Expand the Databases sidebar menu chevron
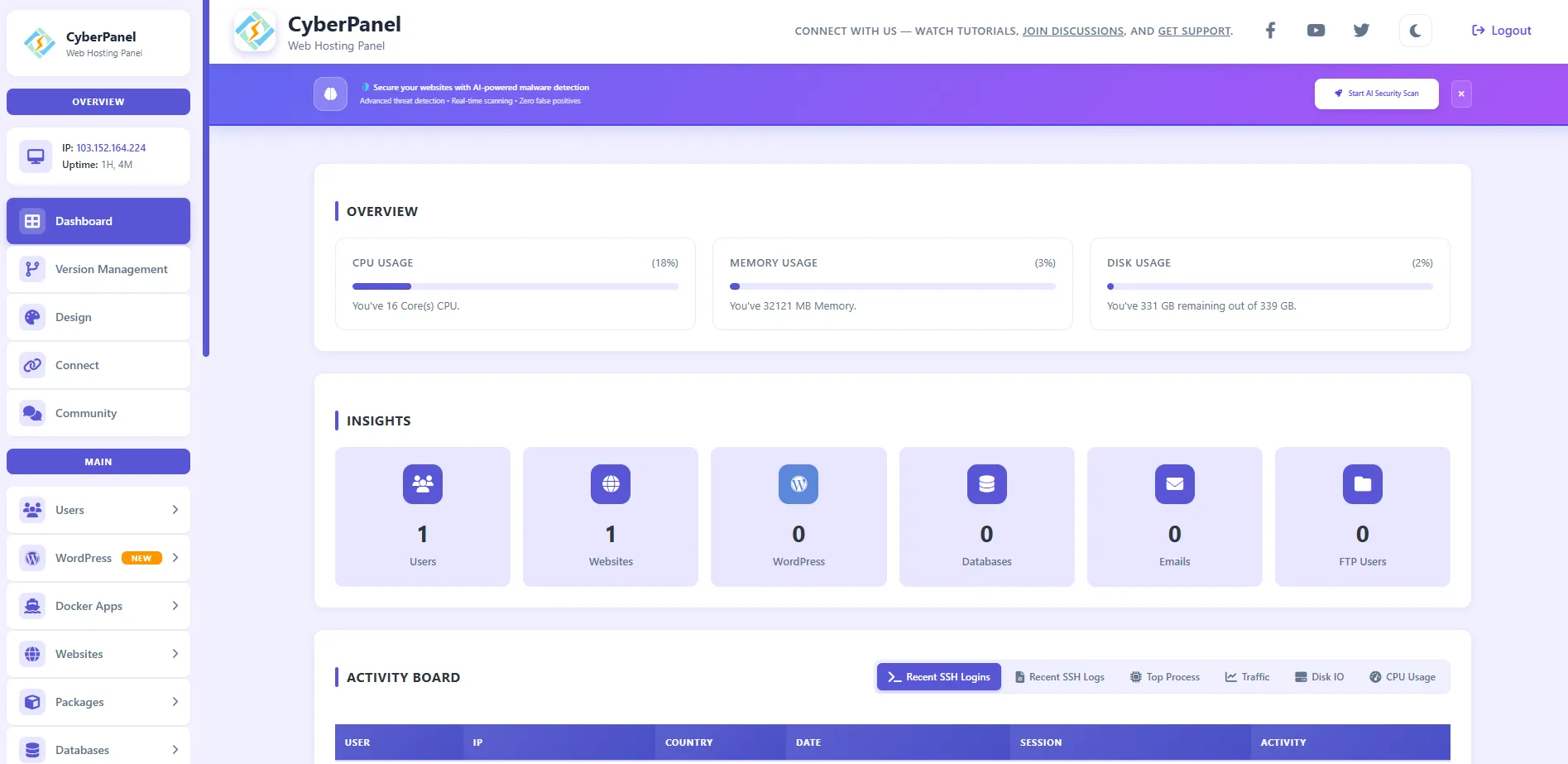The width and height of the screenshot is (1568, 764). tap(175, 750)
